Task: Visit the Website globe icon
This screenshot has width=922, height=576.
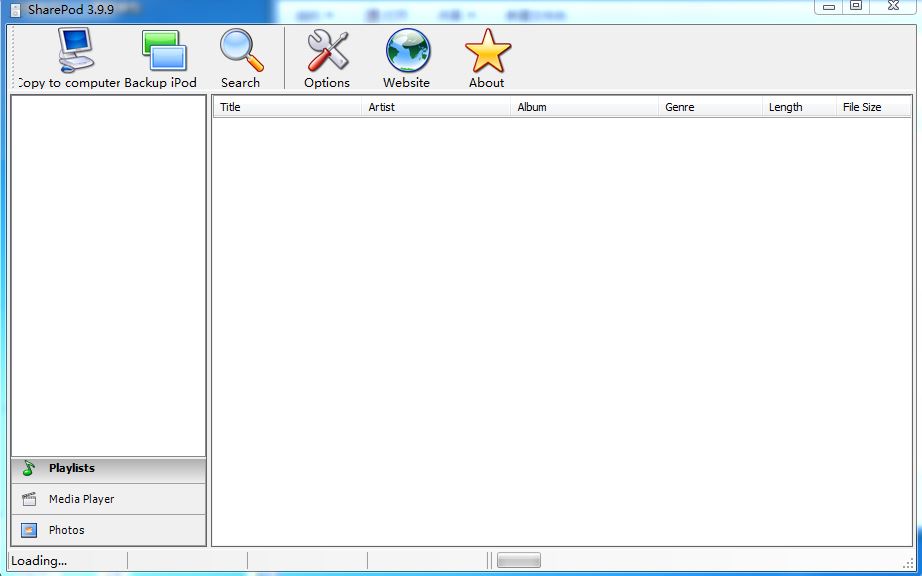Action: (x=407, y=51)
